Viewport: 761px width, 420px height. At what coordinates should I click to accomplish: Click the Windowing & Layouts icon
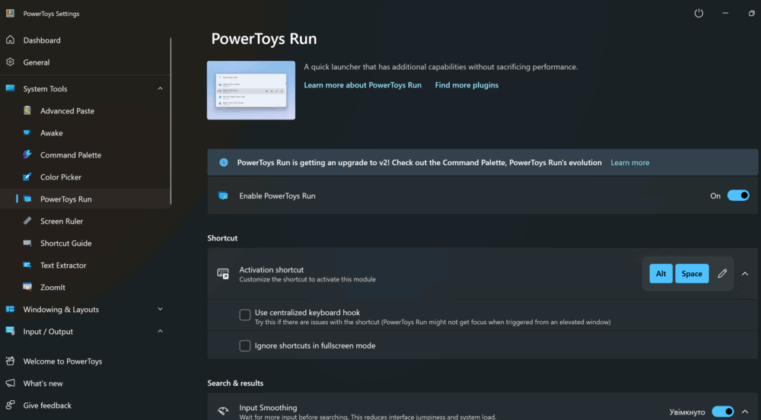click(10, 309)
